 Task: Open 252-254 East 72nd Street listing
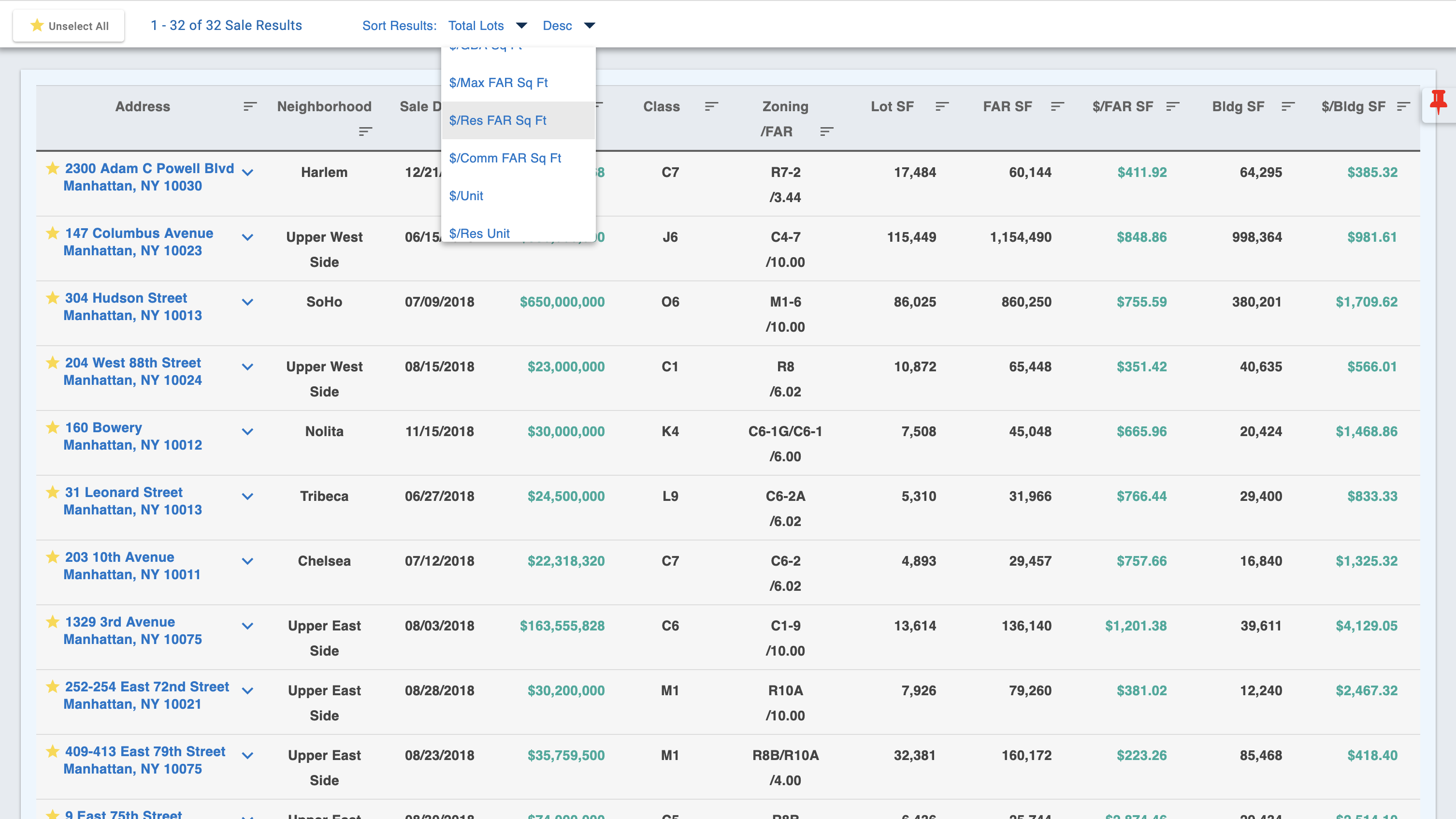click(146, 695)
